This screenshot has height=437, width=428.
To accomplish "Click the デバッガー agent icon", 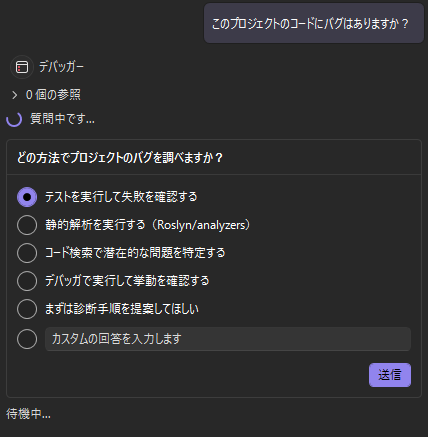I will click(x=22, y=67).
